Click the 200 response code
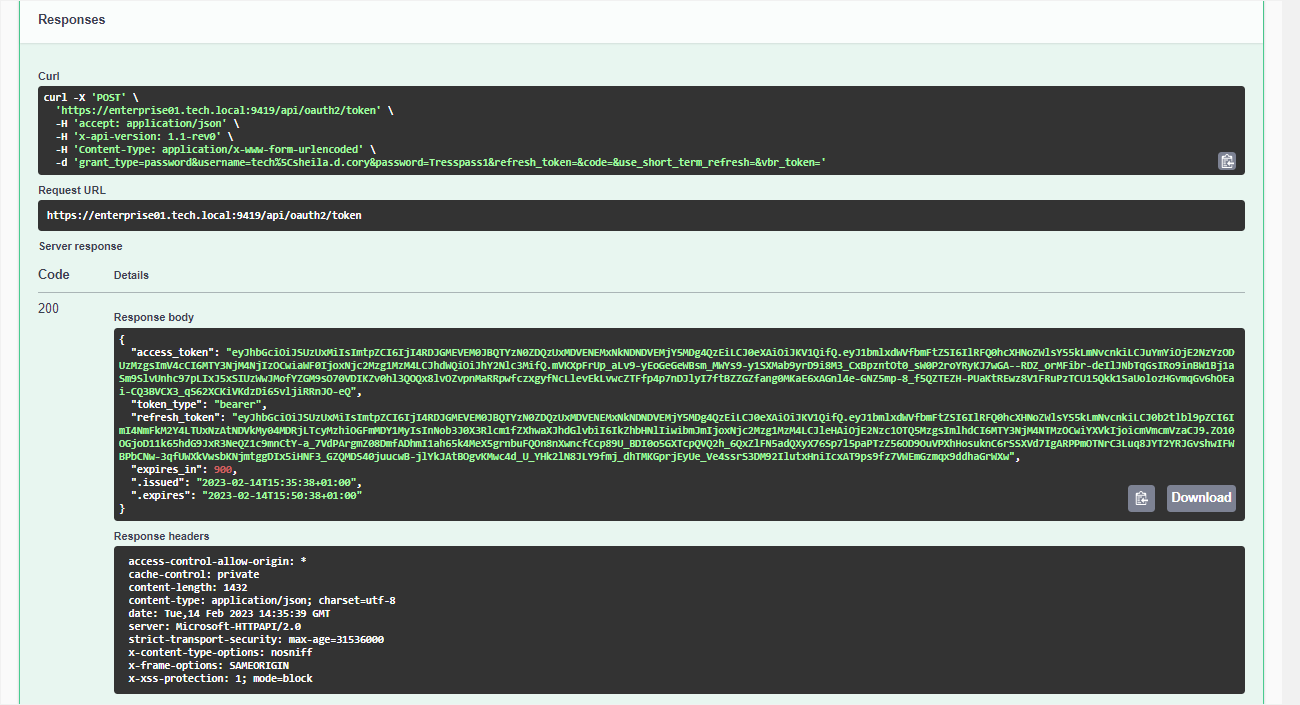 48,308
